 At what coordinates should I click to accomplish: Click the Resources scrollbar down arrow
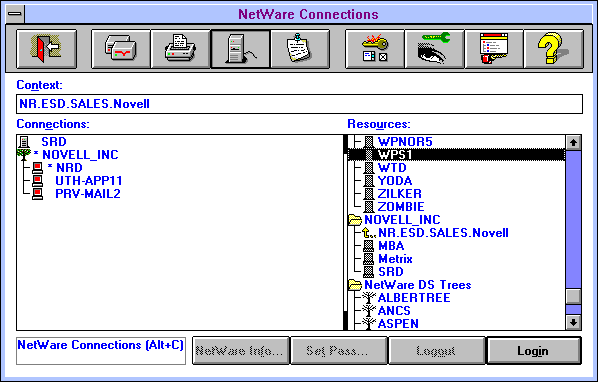(x=573, y=322)
